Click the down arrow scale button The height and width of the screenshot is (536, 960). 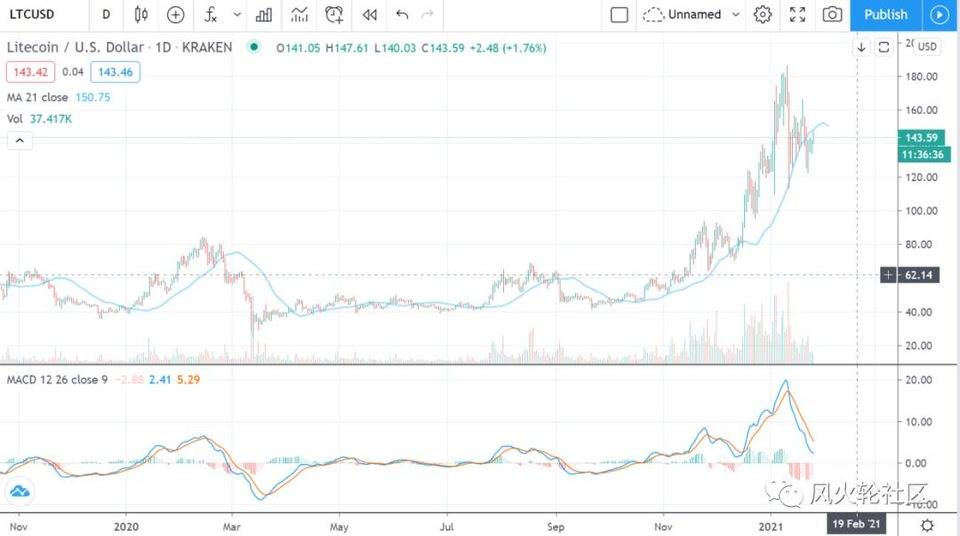(x=861, y=47)
